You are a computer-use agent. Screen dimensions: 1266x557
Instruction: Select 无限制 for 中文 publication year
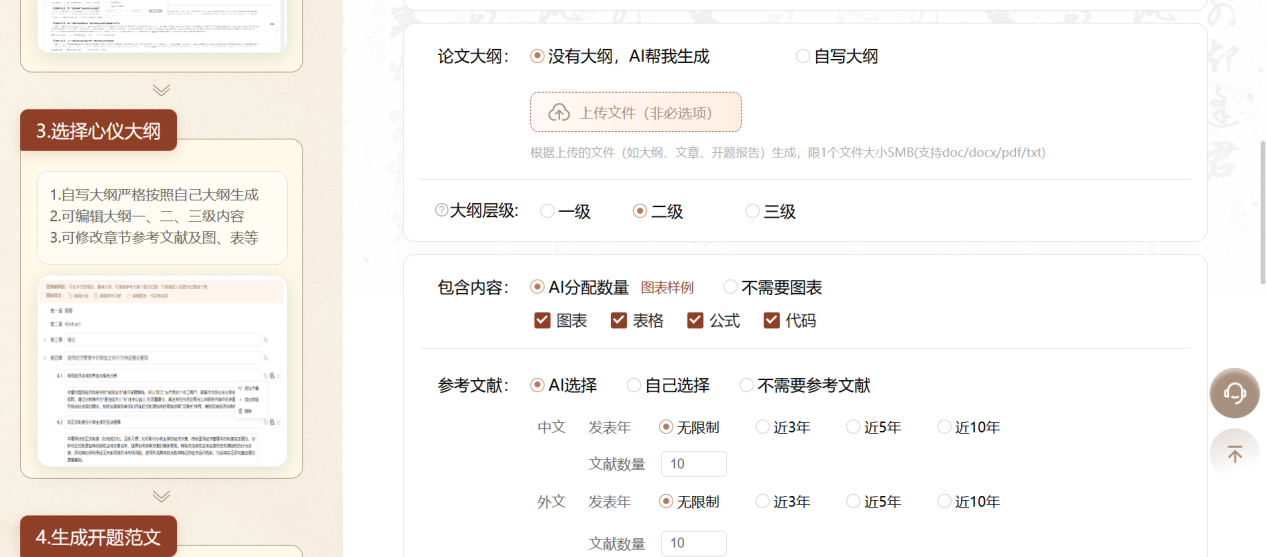(x=689, y=427)
